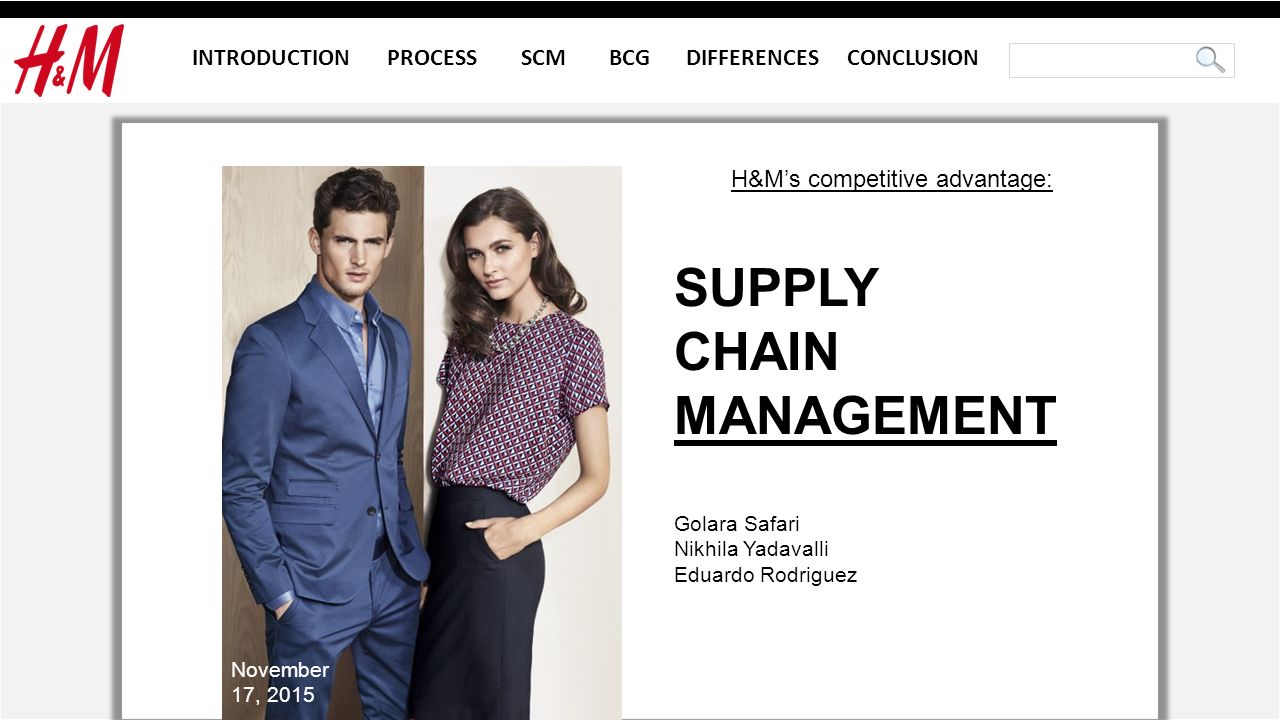
Task: Select the word SUPPLY in the title
Action: click(777, 288)
